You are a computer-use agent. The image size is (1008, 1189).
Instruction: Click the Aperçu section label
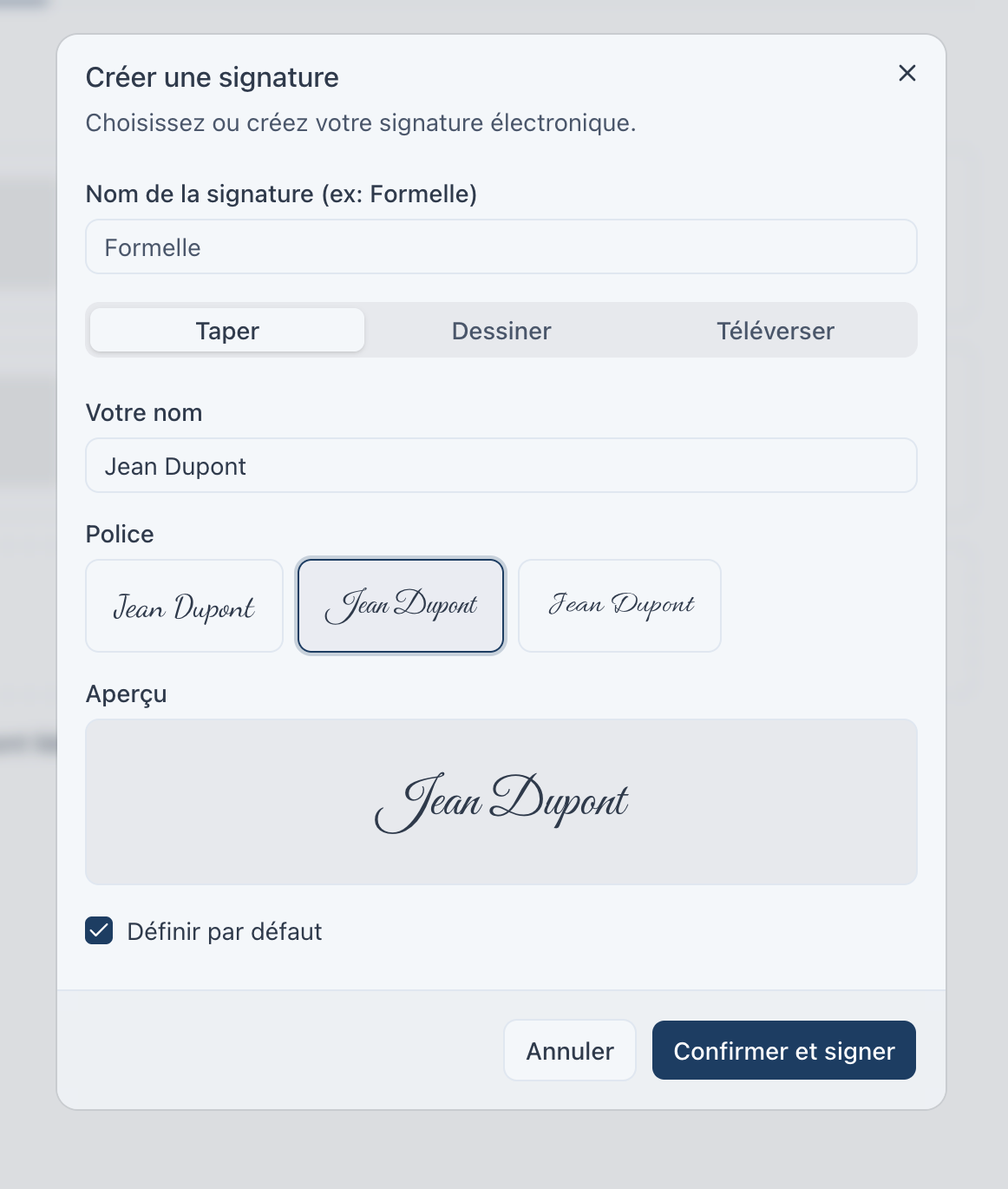[126, 694]
